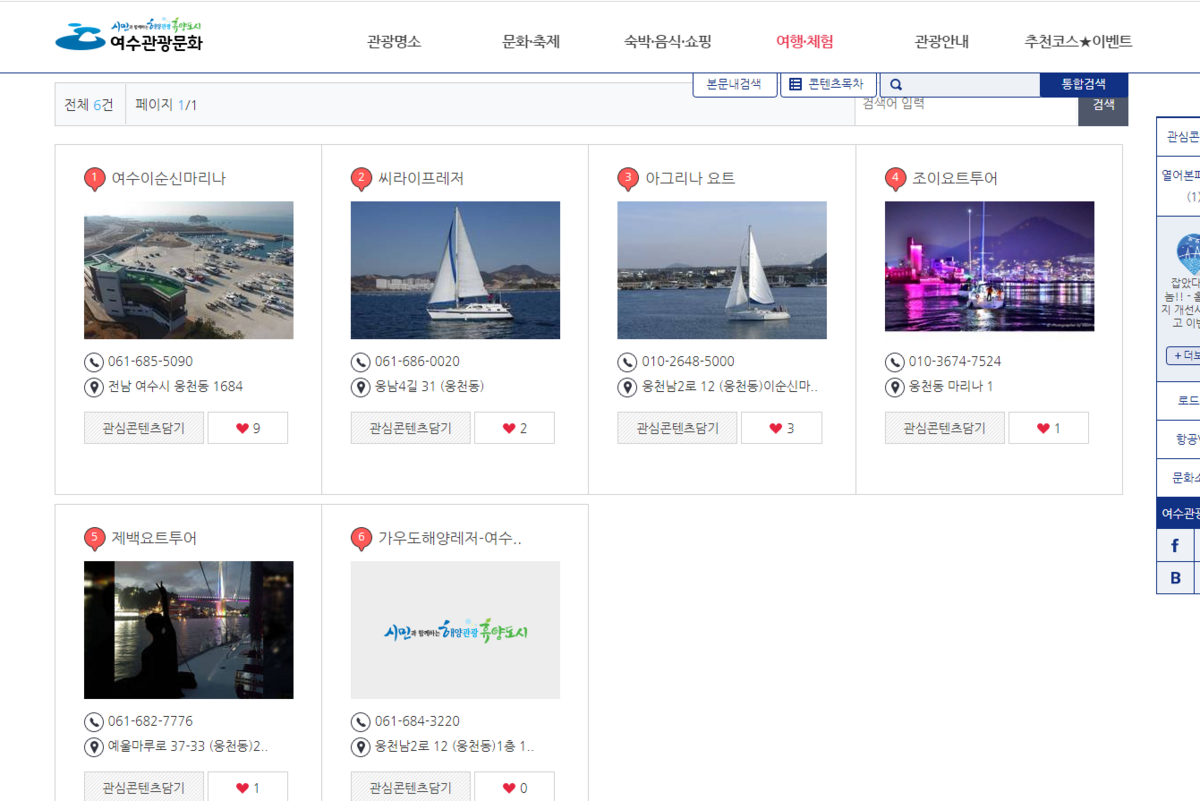Click the 검색어 입력 search input field

point(960,103)
